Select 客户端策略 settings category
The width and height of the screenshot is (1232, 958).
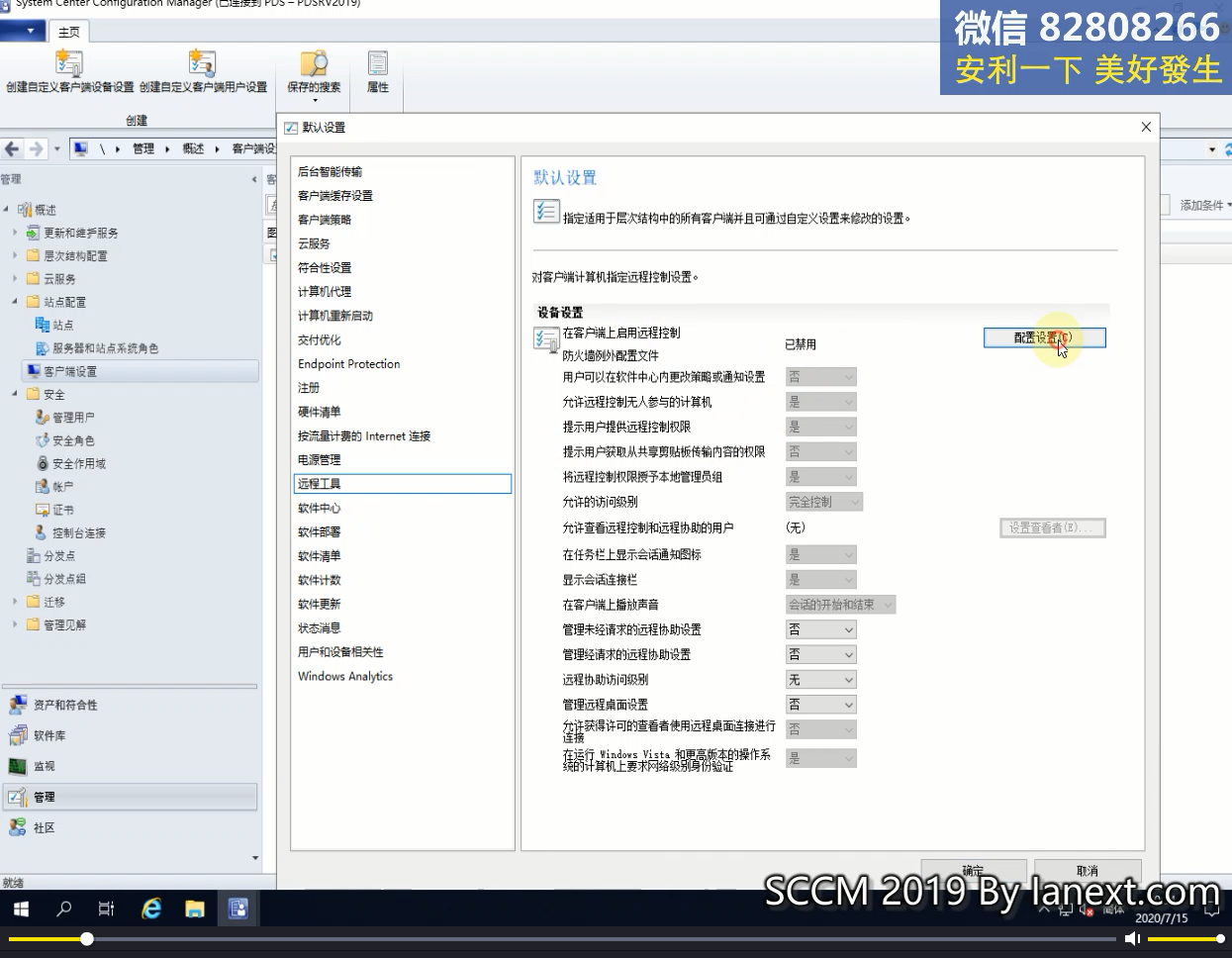tap(325, 220)
